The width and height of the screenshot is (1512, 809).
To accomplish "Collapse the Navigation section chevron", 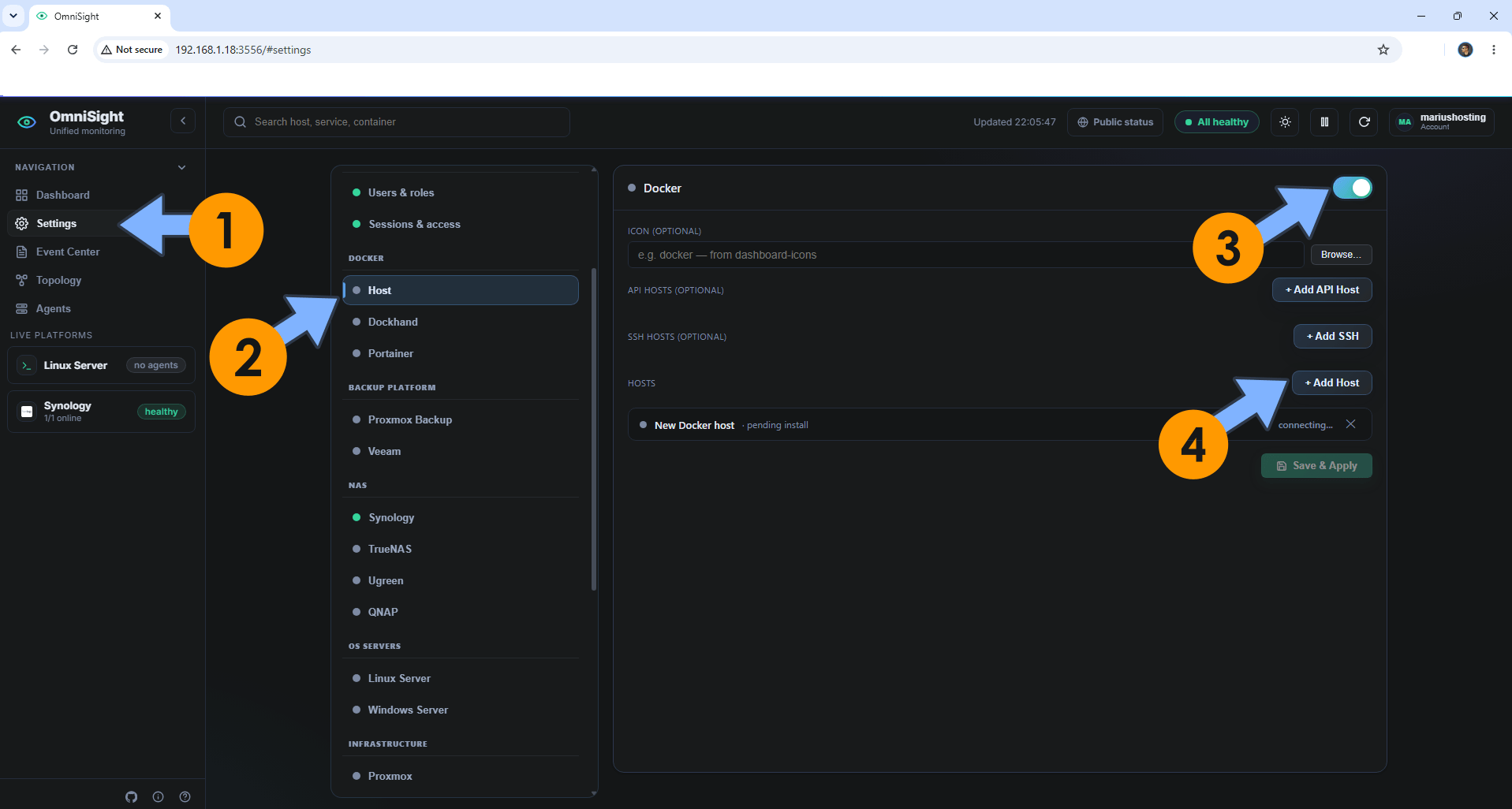I will coord(182,167).
